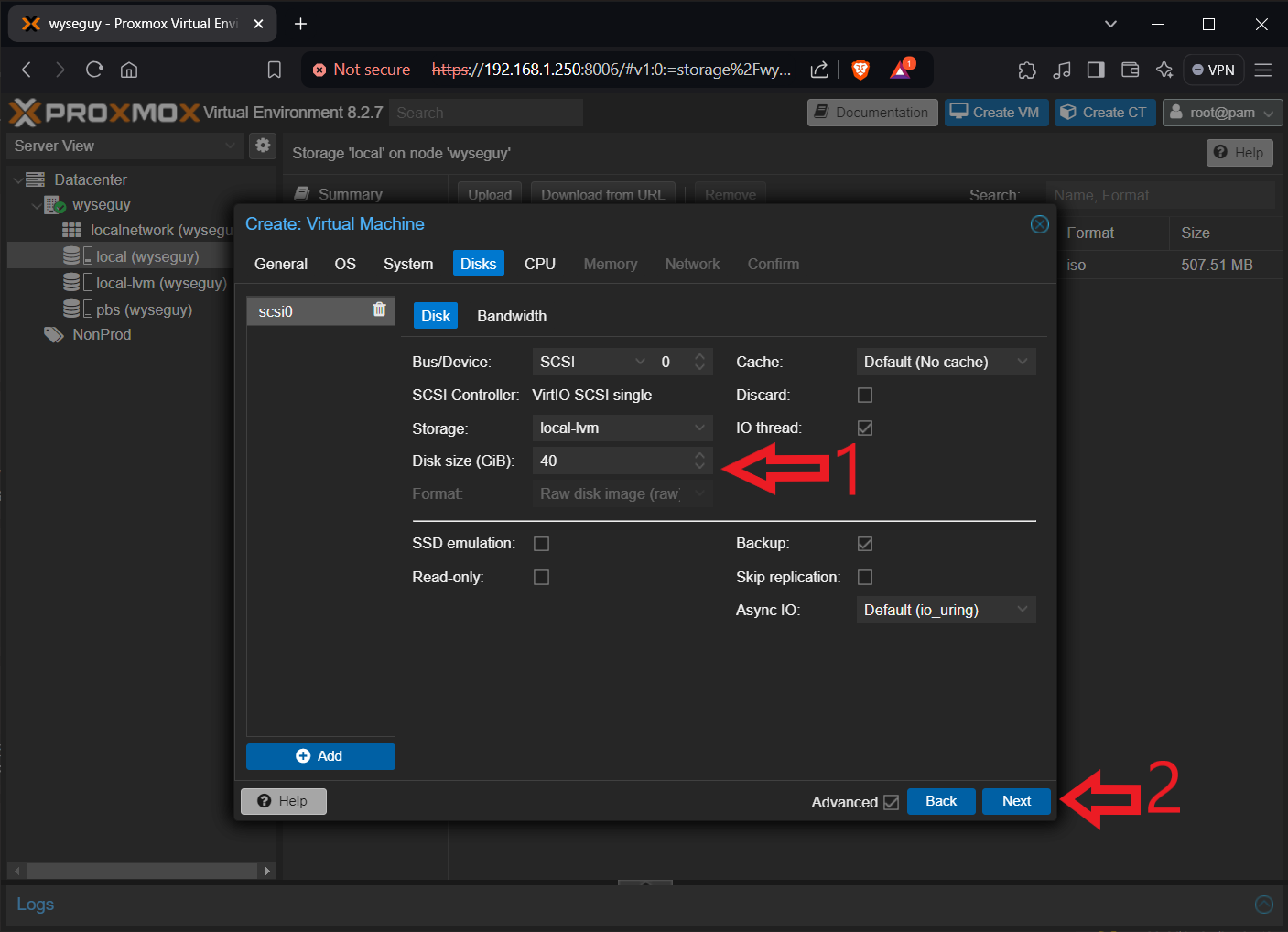Share this page link icon
Viewport: 1288px width, 932px height.
819,70
